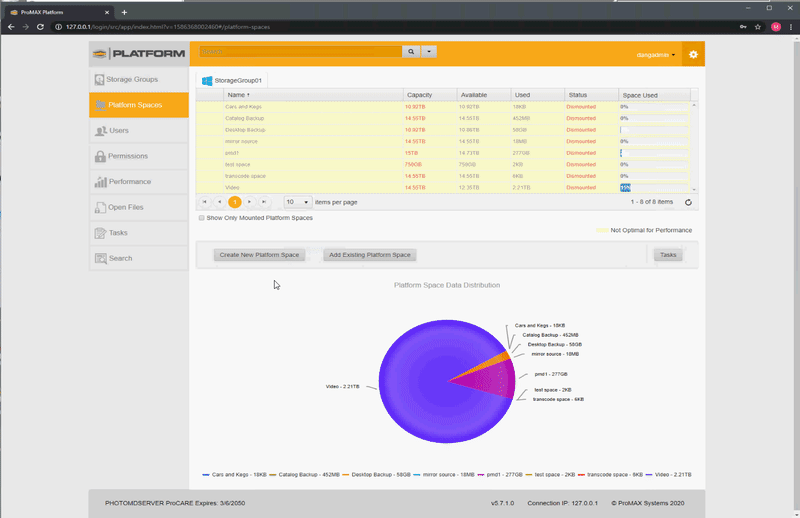Toggle Cars and Kegs legend entry
Viewport: 800px width, 518px height.
[235, 475]
